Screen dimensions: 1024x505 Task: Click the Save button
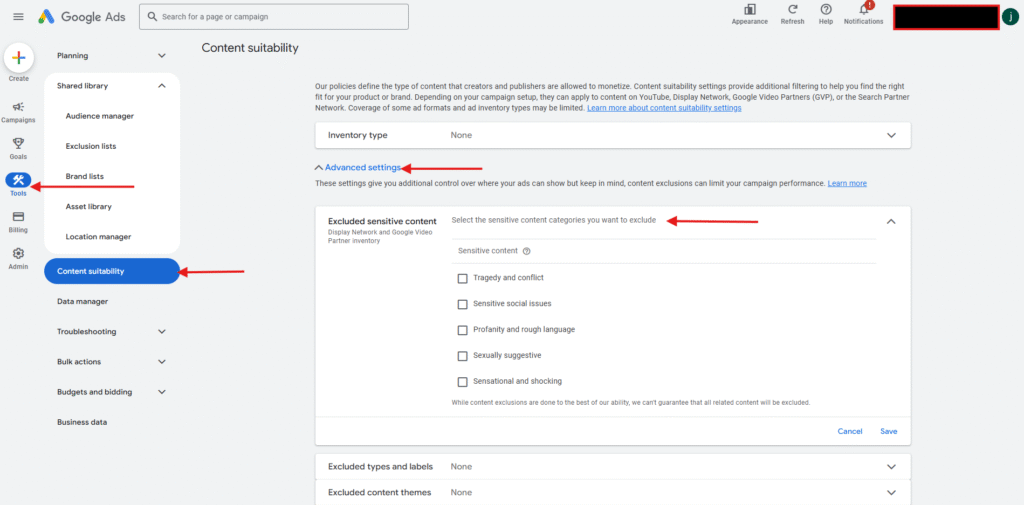coord(888,431)
